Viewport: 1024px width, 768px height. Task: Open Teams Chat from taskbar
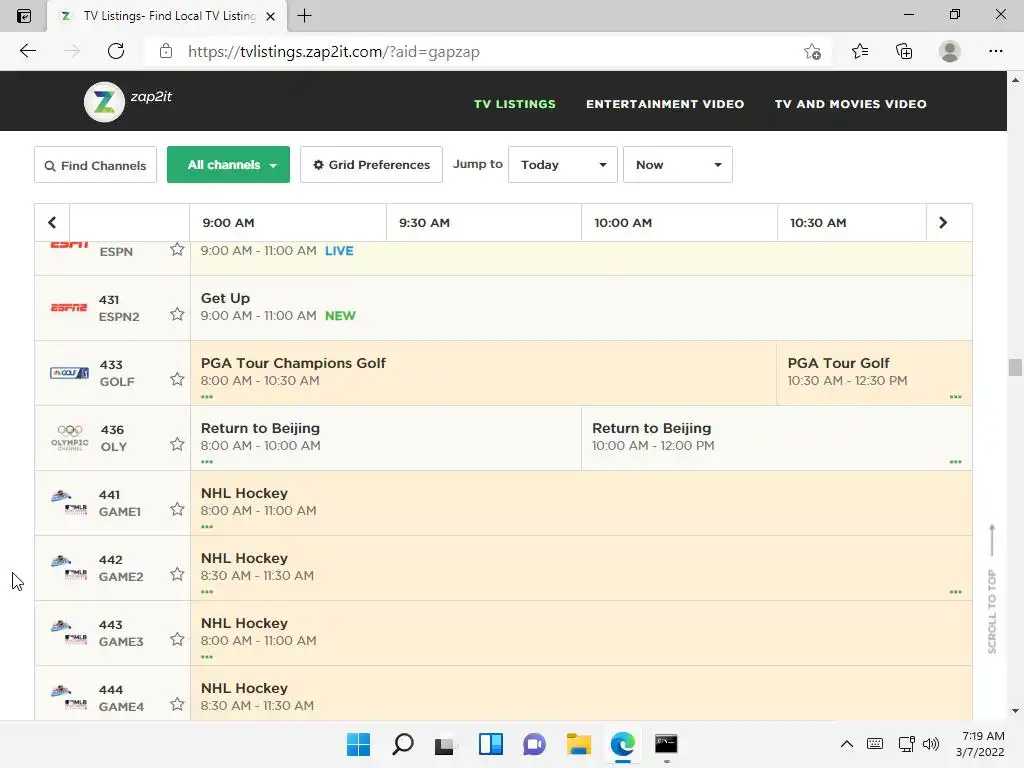click(534, 744)
